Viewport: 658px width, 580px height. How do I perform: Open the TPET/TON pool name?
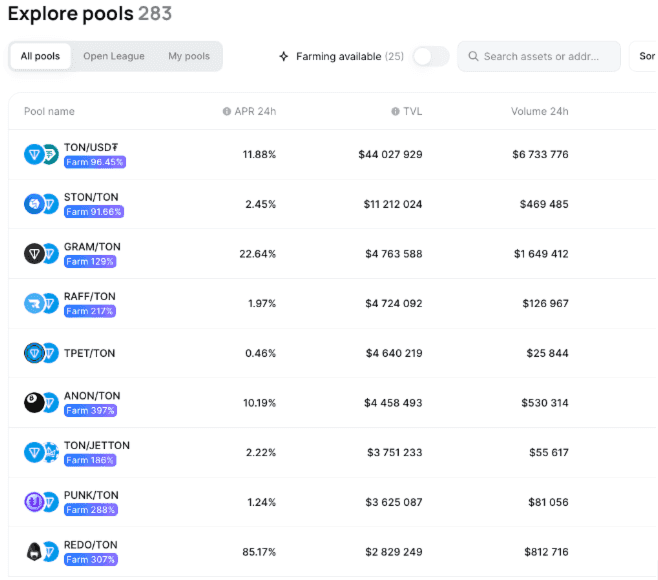pyautogui.click(x=89, y=353)
